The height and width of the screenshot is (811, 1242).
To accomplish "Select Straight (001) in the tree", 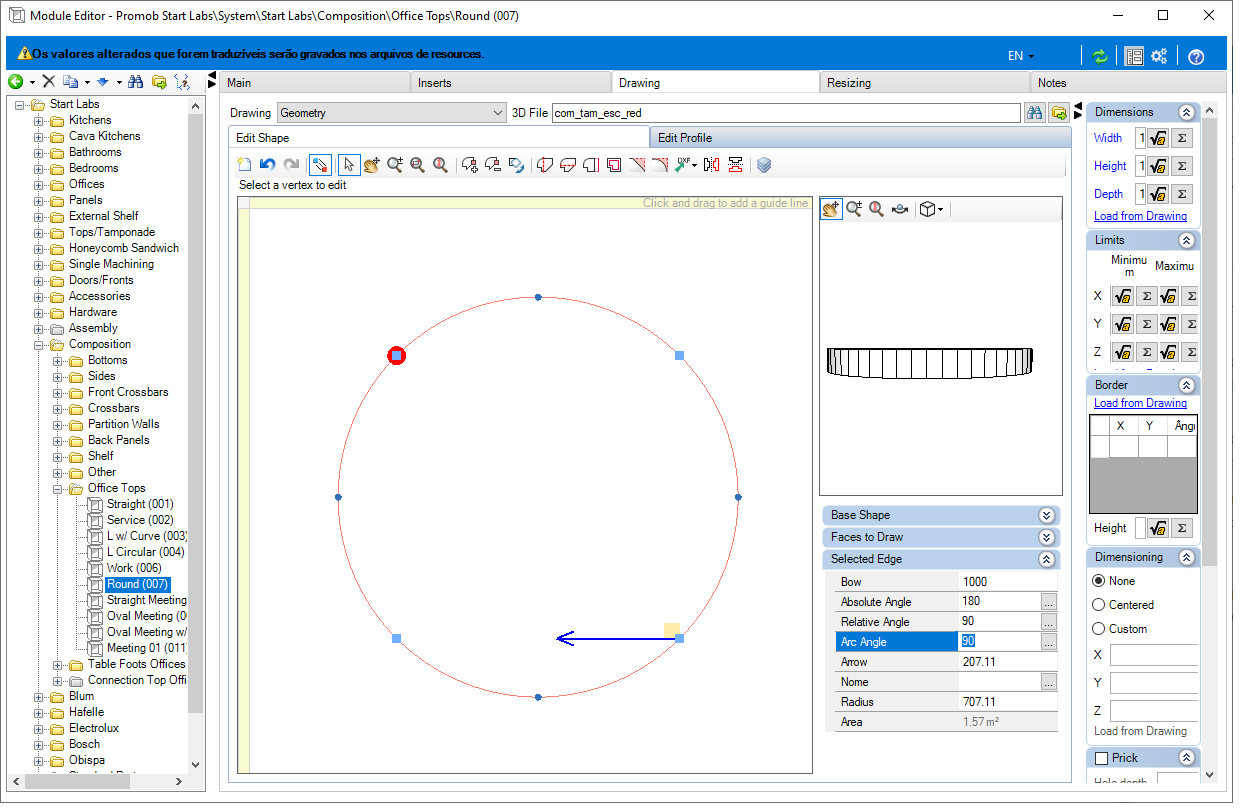I will pos(140,504).
